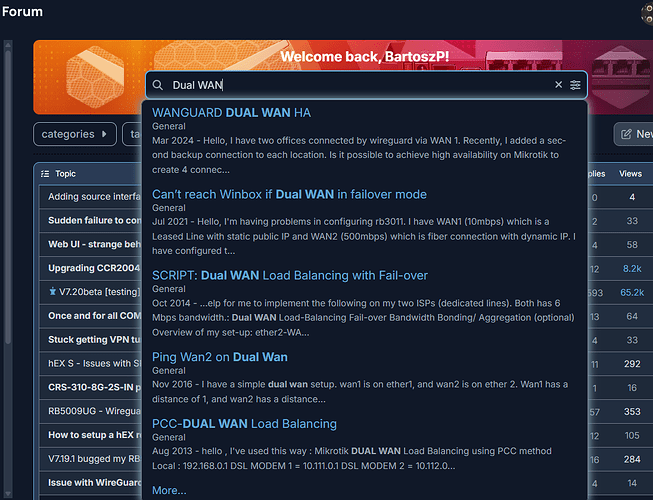The image size is (653, 500).
Task: Click General category under WANGUARD result
Action: [169, 126]
